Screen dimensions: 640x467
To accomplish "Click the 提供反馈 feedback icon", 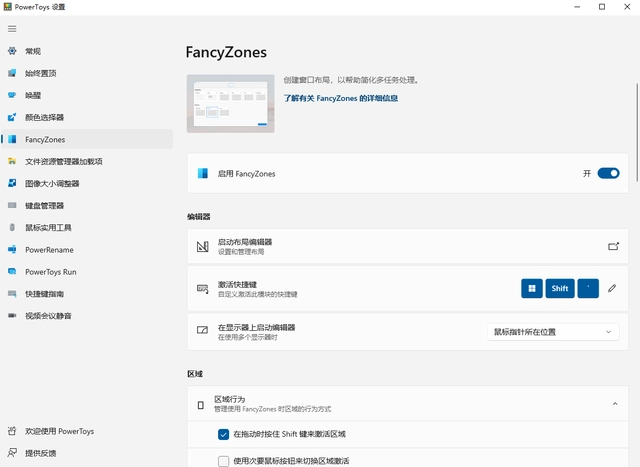I will pos(12,453).
